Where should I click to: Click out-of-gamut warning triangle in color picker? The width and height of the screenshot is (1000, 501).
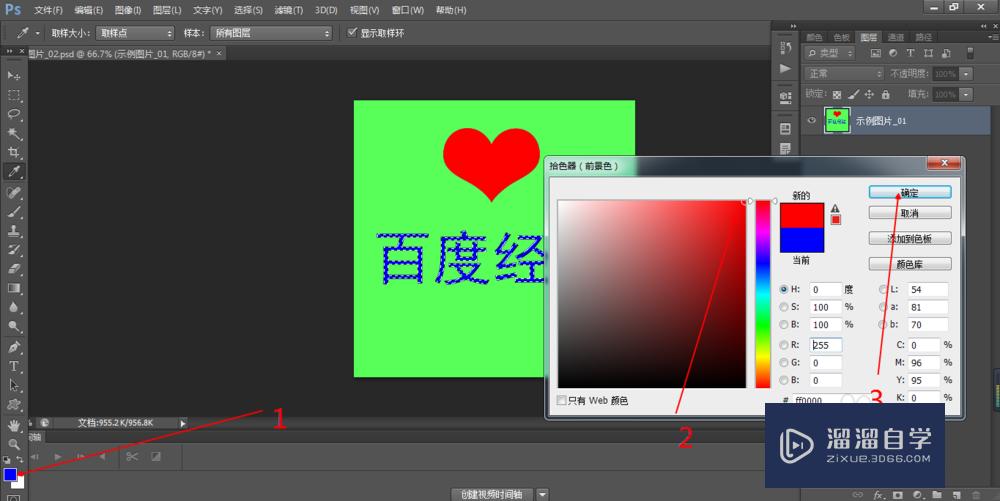pos(835,208)
